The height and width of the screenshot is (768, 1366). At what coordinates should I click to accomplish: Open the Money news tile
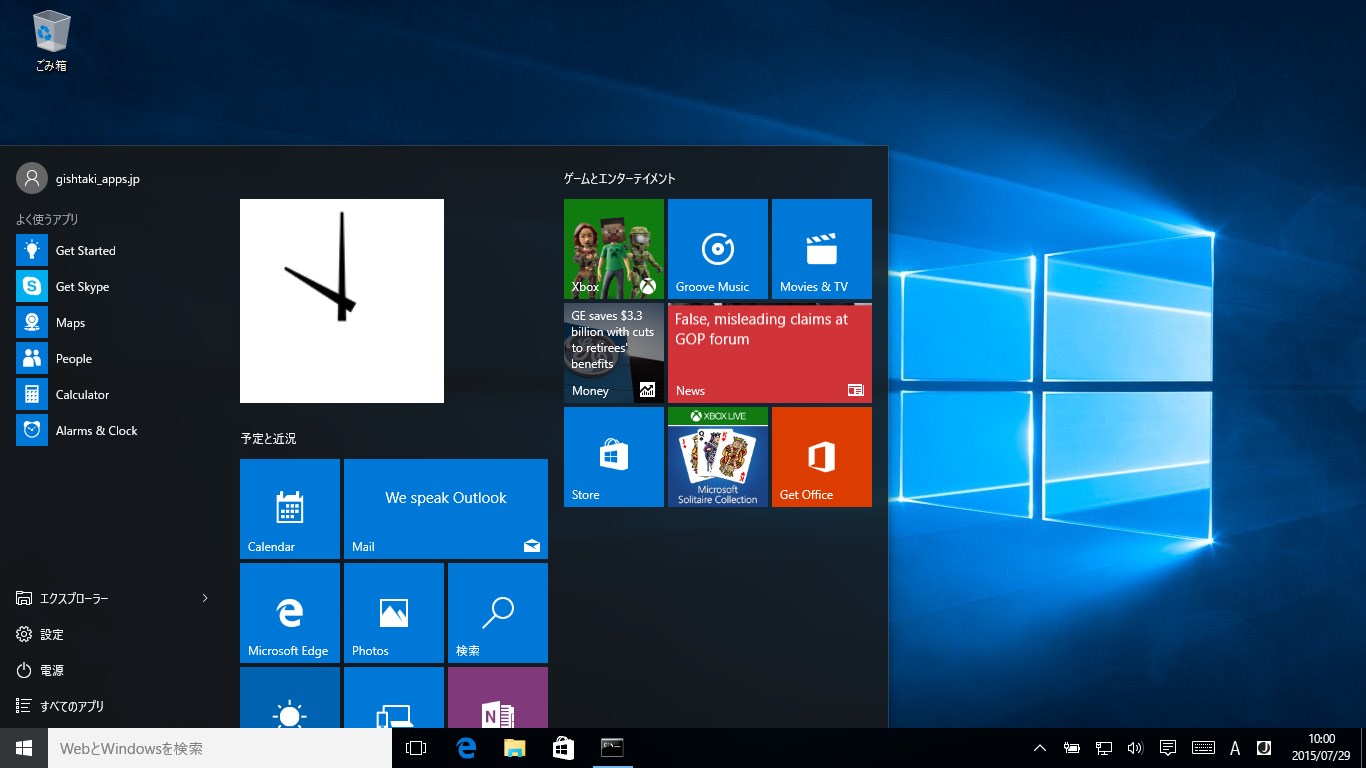(614, 353)
